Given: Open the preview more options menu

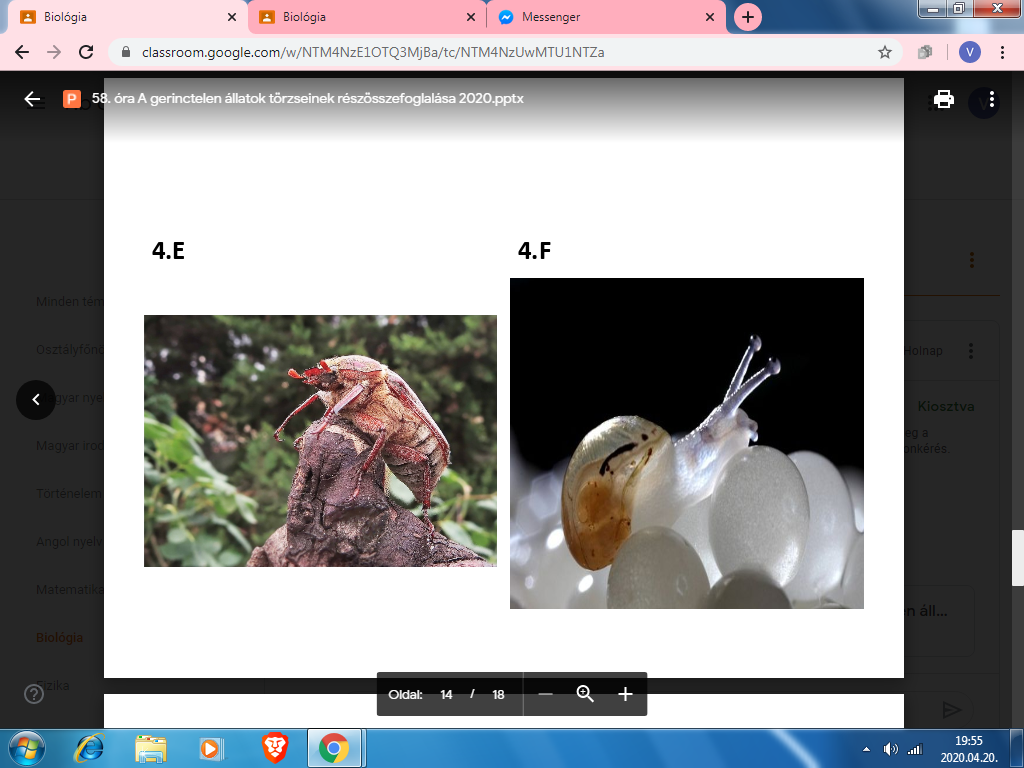Looking at the screenshot, I should pos(991,99).
